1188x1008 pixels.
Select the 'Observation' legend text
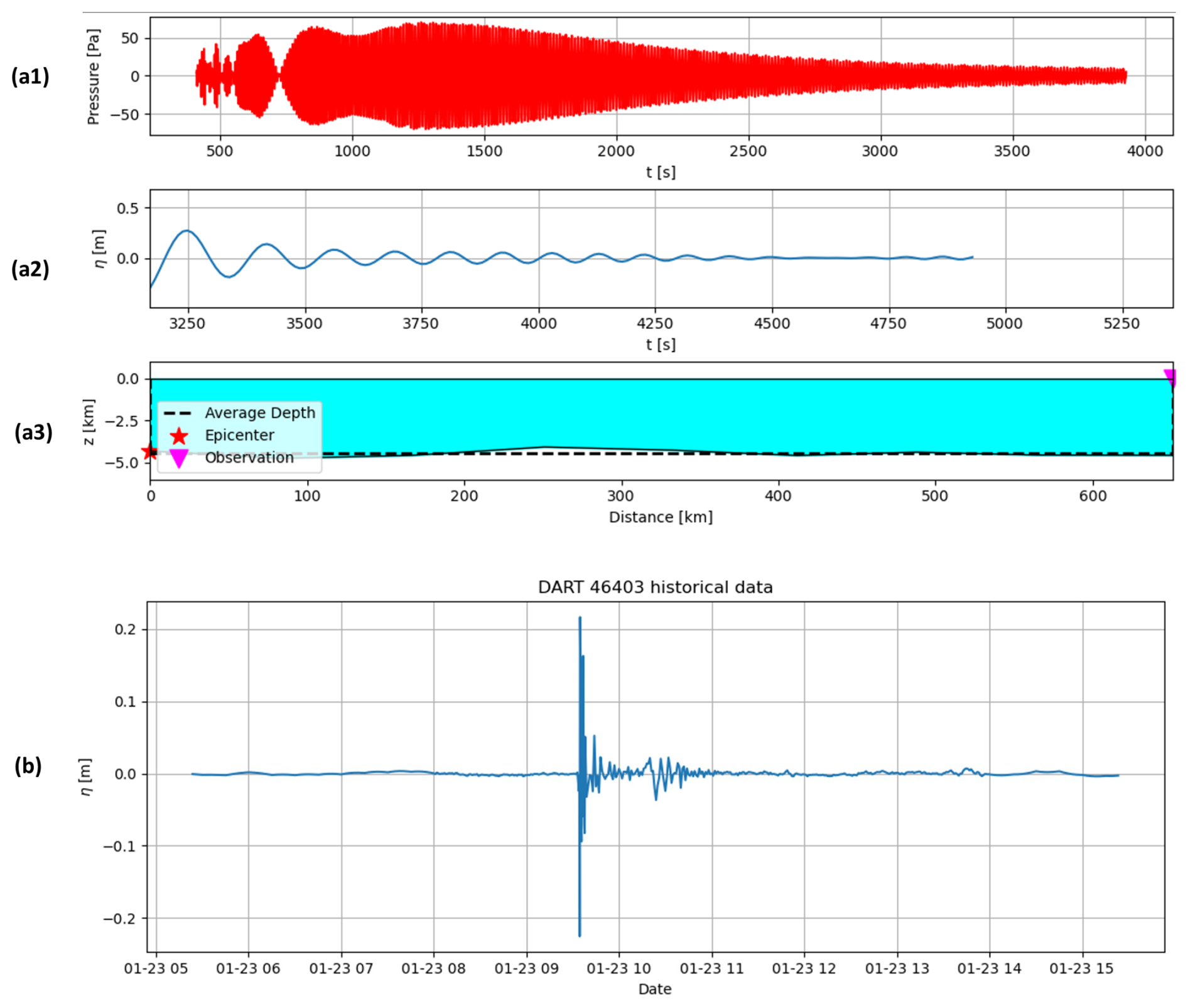(x=249, y=458)
